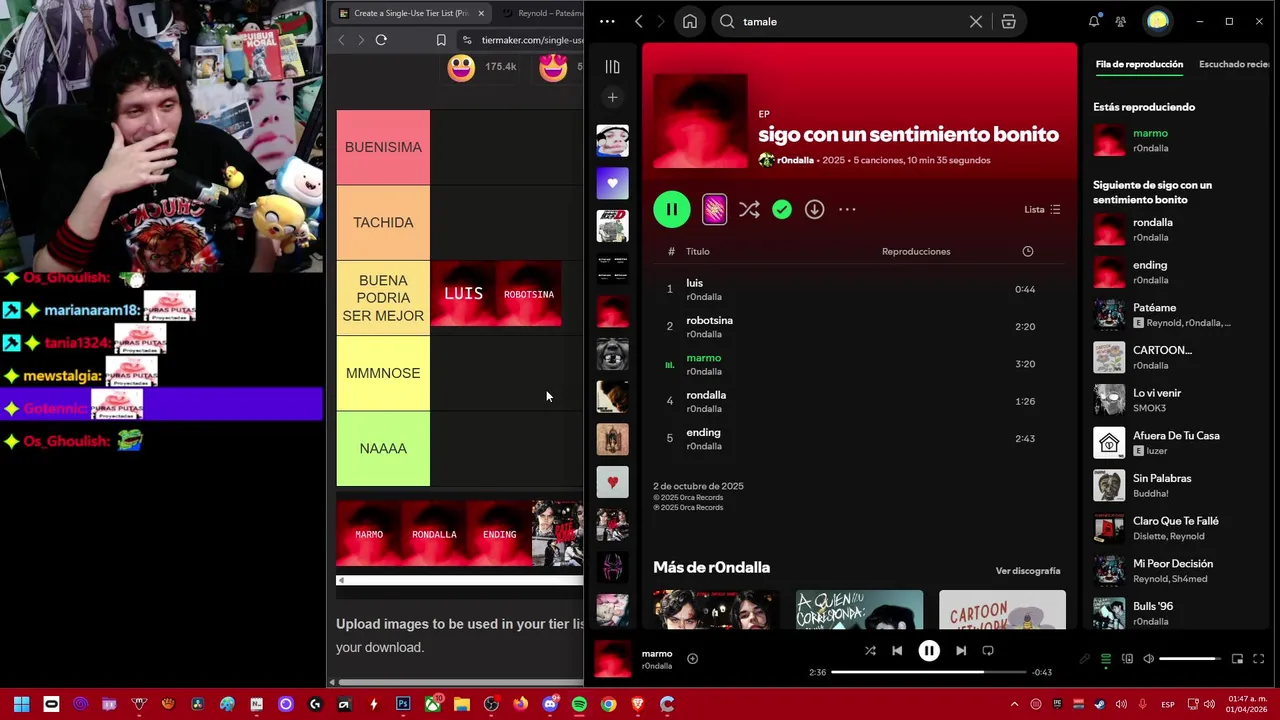Image resolution: width=1280 pixels, height=720 pixels.
Task: Select the TACHIDA tier label
Action: (383, 222)
